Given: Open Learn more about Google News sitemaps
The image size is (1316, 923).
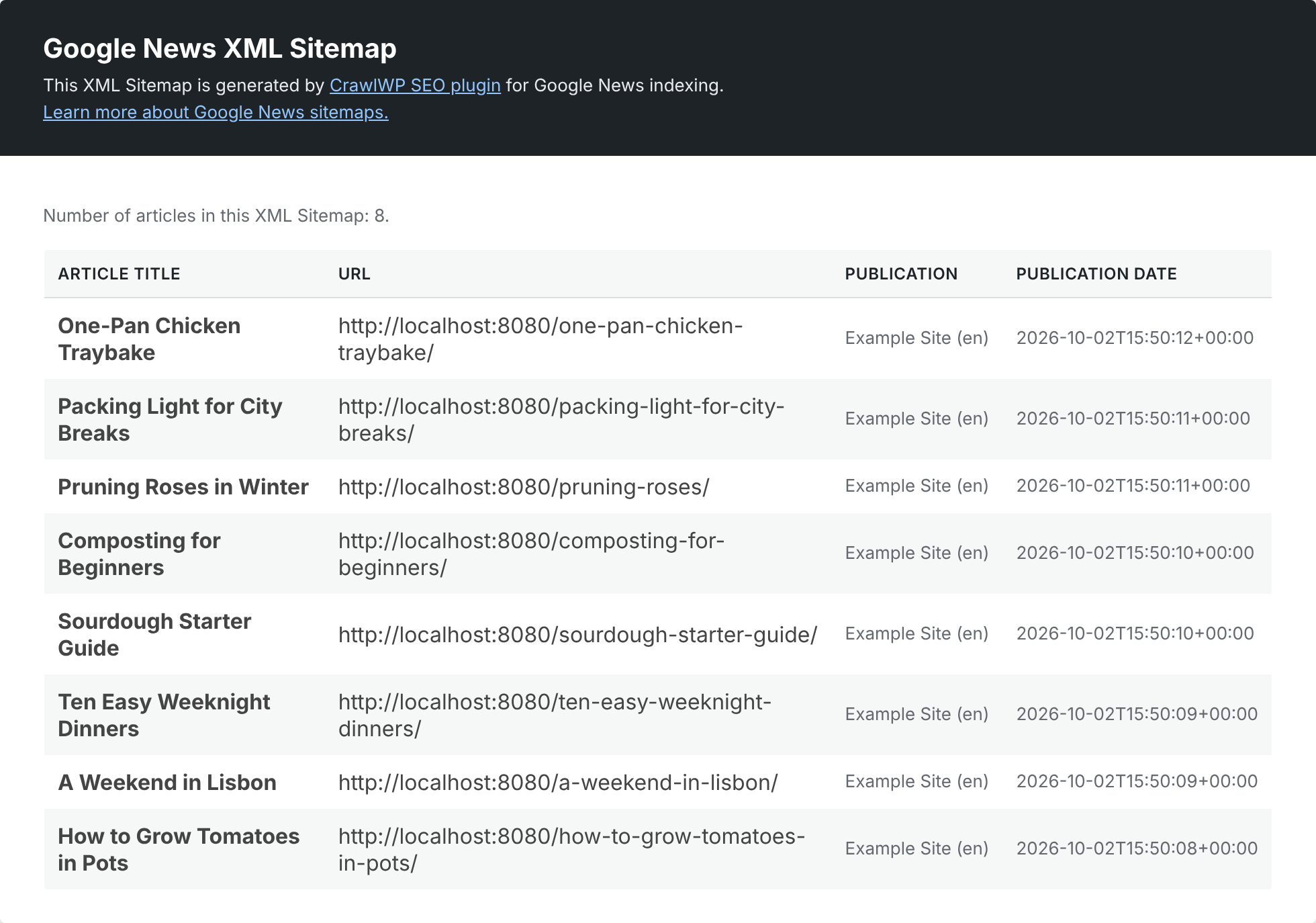Looking at the screenshot, I should click(216, 112).
